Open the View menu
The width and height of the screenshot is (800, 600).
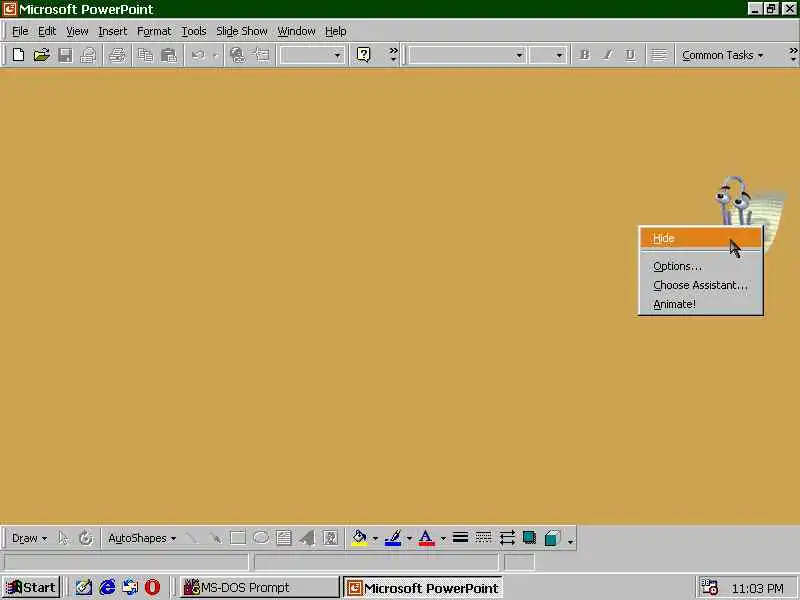click(x=77, y=31)
